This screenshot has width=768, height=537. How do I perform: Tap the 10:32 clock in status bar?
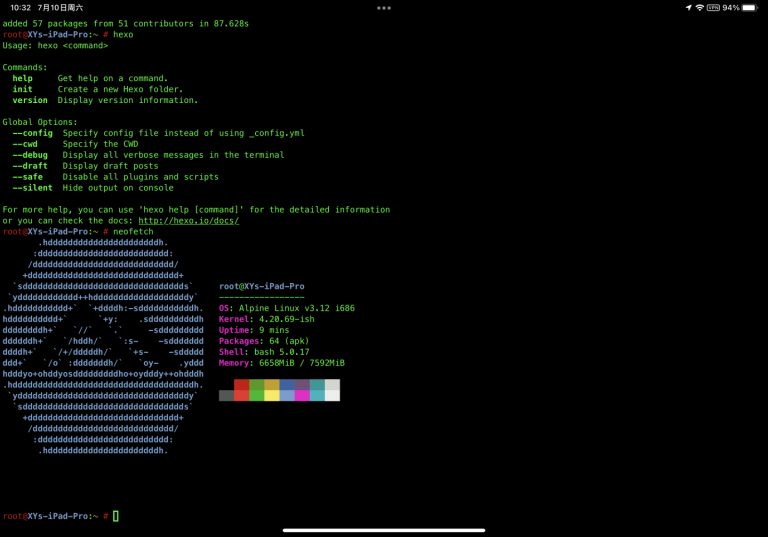(x=20, y=7)
